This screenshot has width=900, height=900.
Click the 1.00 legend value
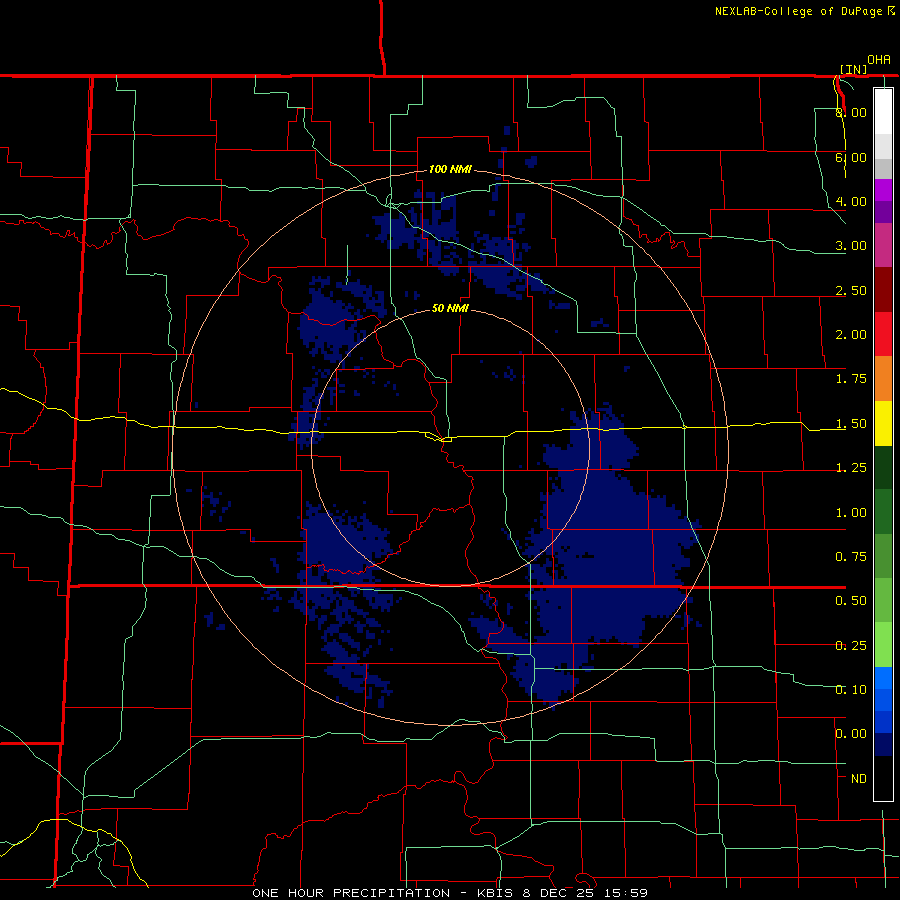851,513
